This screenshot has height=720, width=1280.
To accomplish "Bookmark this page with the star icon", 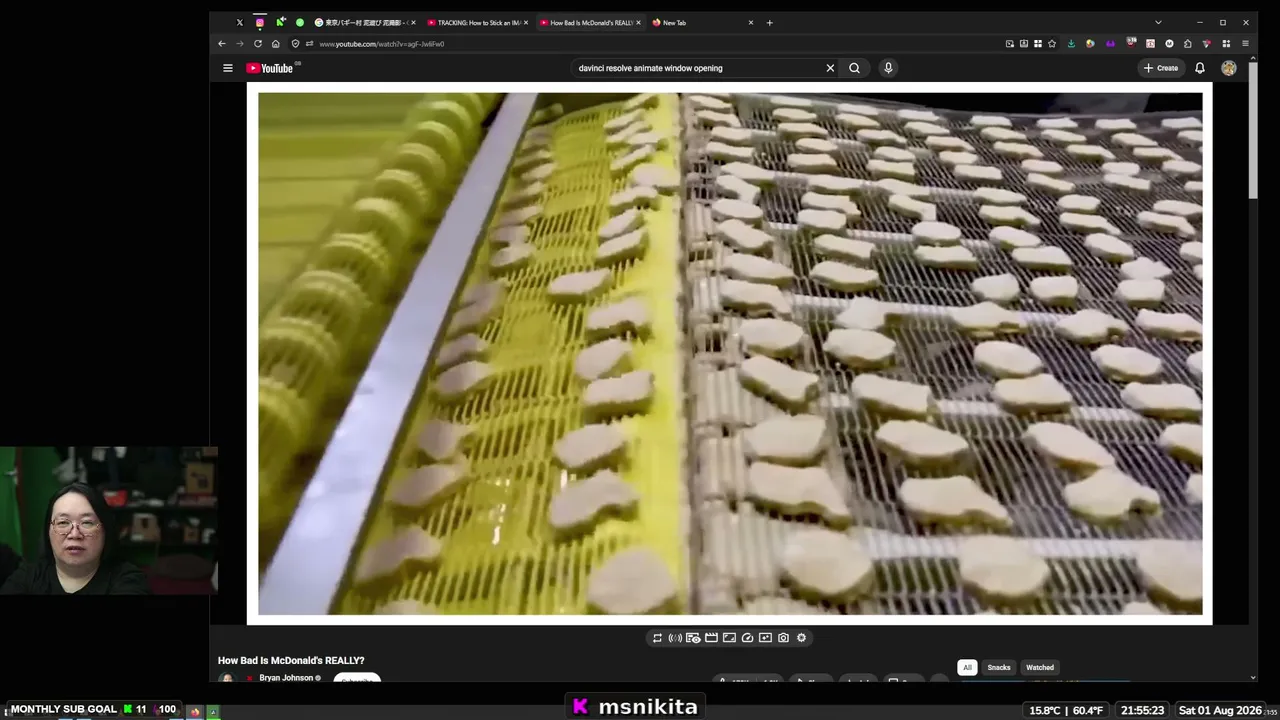I will [x=1052, y=44].
